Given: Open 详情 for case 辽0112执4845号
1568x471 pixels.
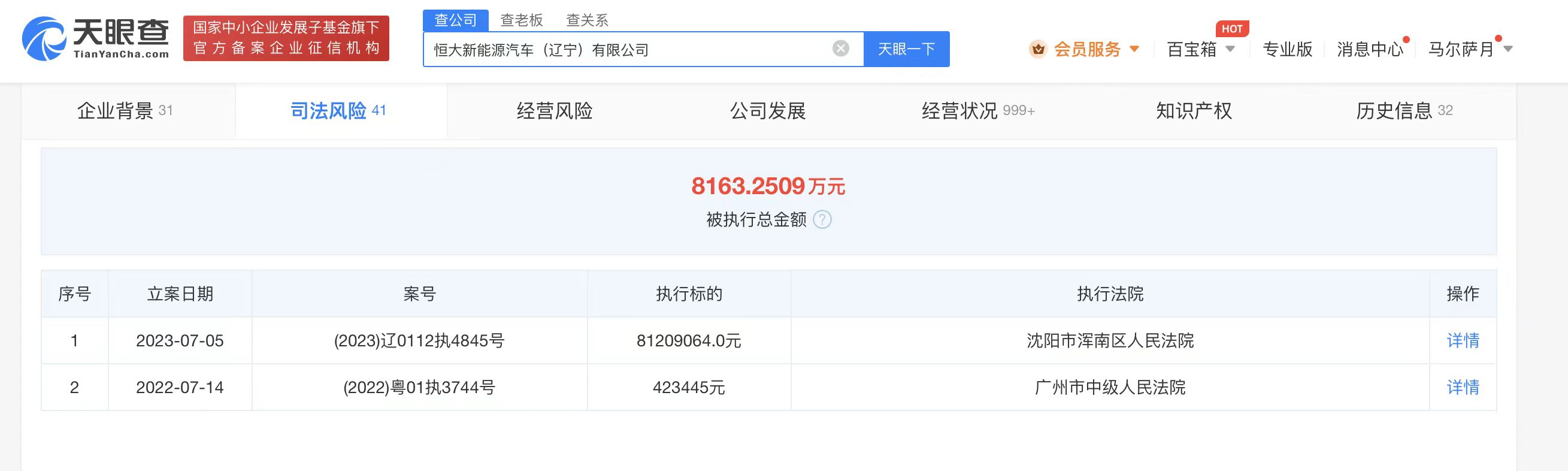Looking at the screenshot, I should pyautogui.click(x=1462, y=340).
